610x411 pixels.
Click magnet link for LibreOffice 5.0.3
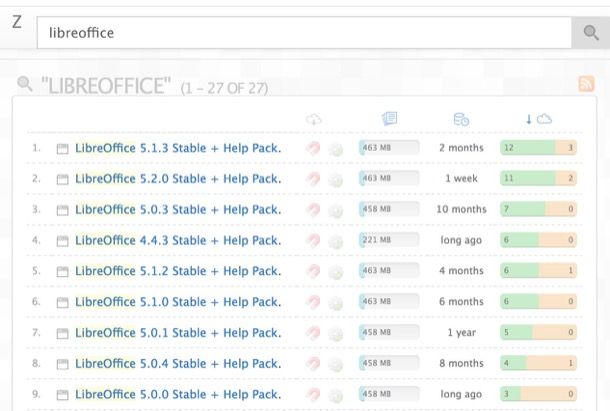[x=313, y=209]
